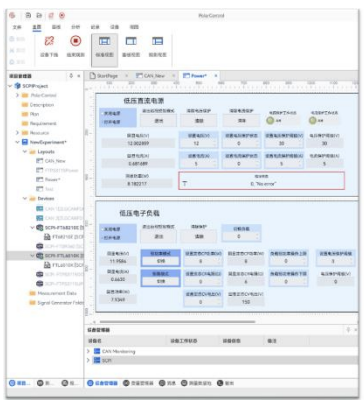Image resolution: width=364 pixels, height=408 pixels.
Task: Select the Description folder in the tree
Action: (42, 105)
